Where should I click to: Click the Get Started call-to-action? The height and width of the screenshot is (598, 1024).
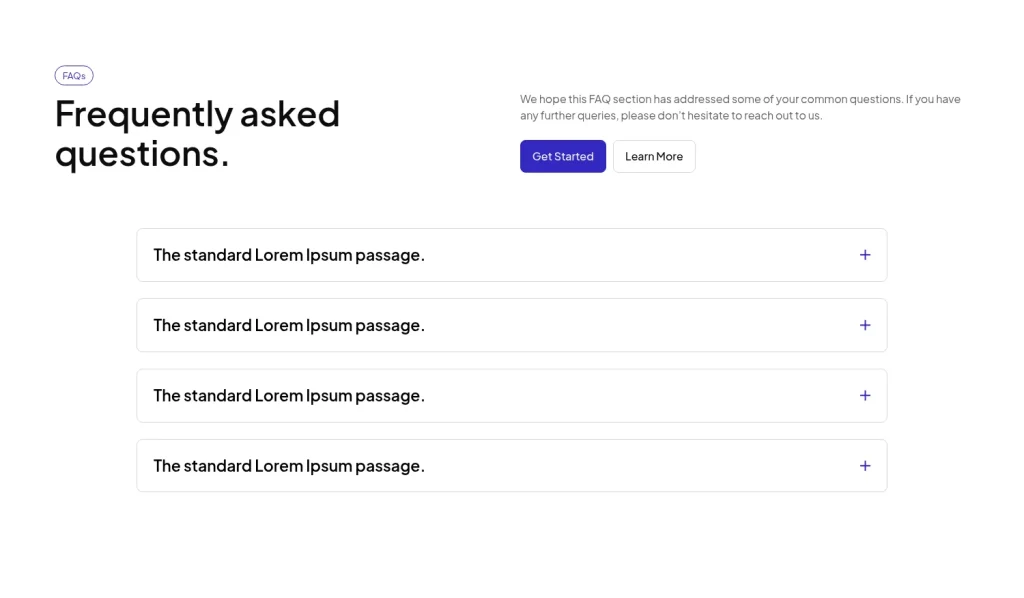[x=562, y=156]
